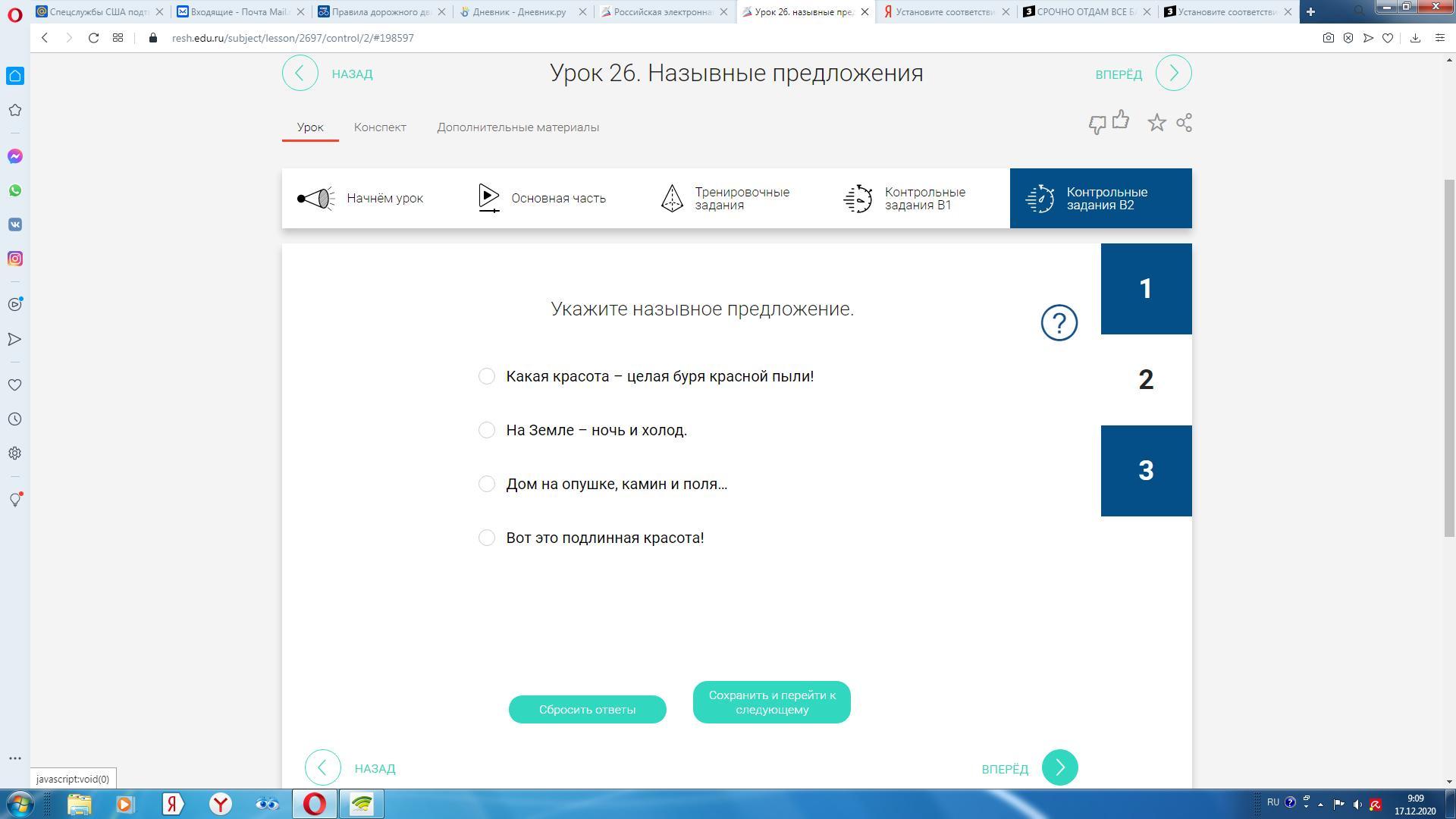Open WhatsApp in Opera sidebar
Image resolution: width=1456 pixels, height=819 pixels.
click(x=14, y=190)
